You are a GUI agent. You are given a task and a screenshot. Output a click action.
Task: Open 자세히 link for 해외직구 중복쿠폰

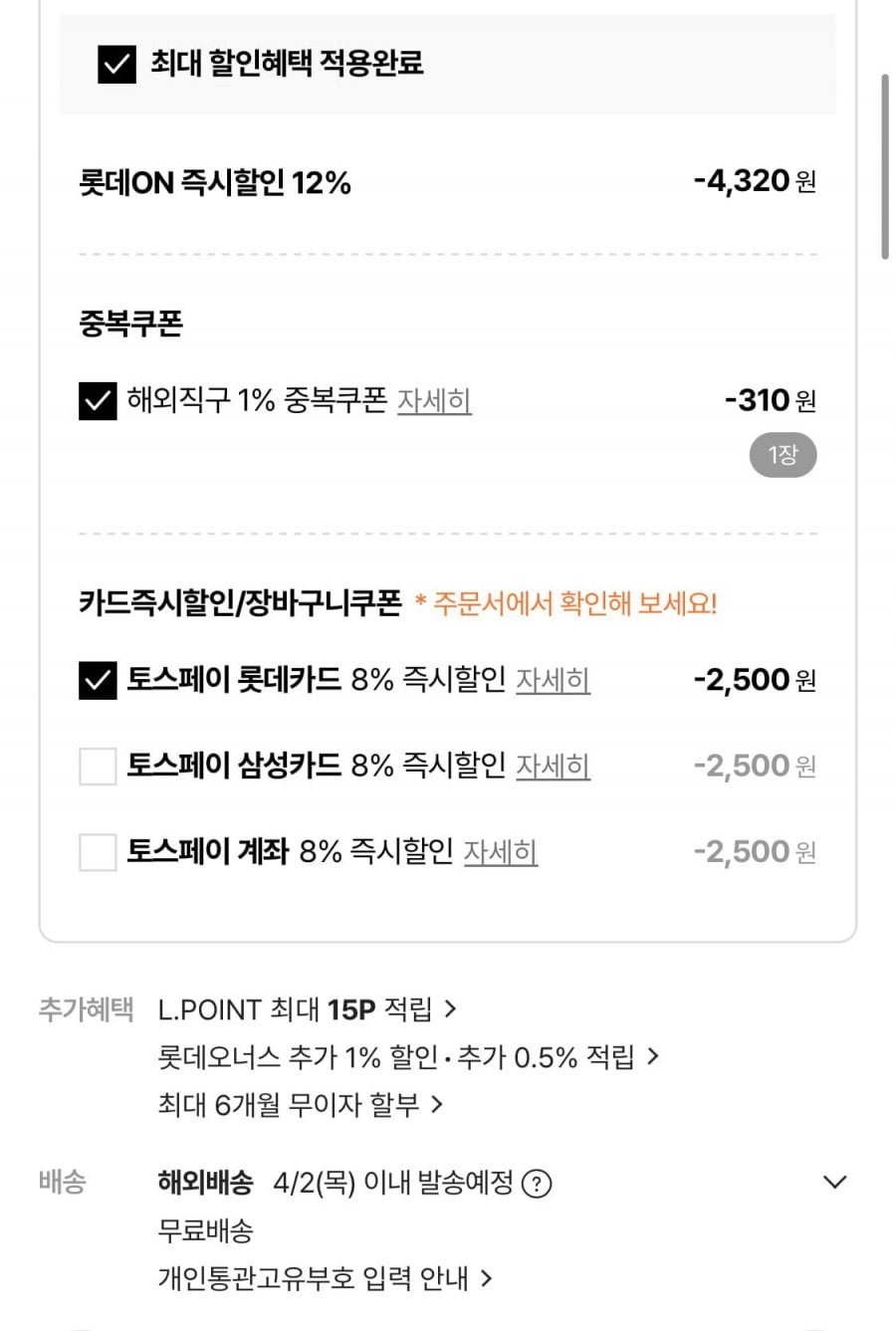tap(434, 401)
